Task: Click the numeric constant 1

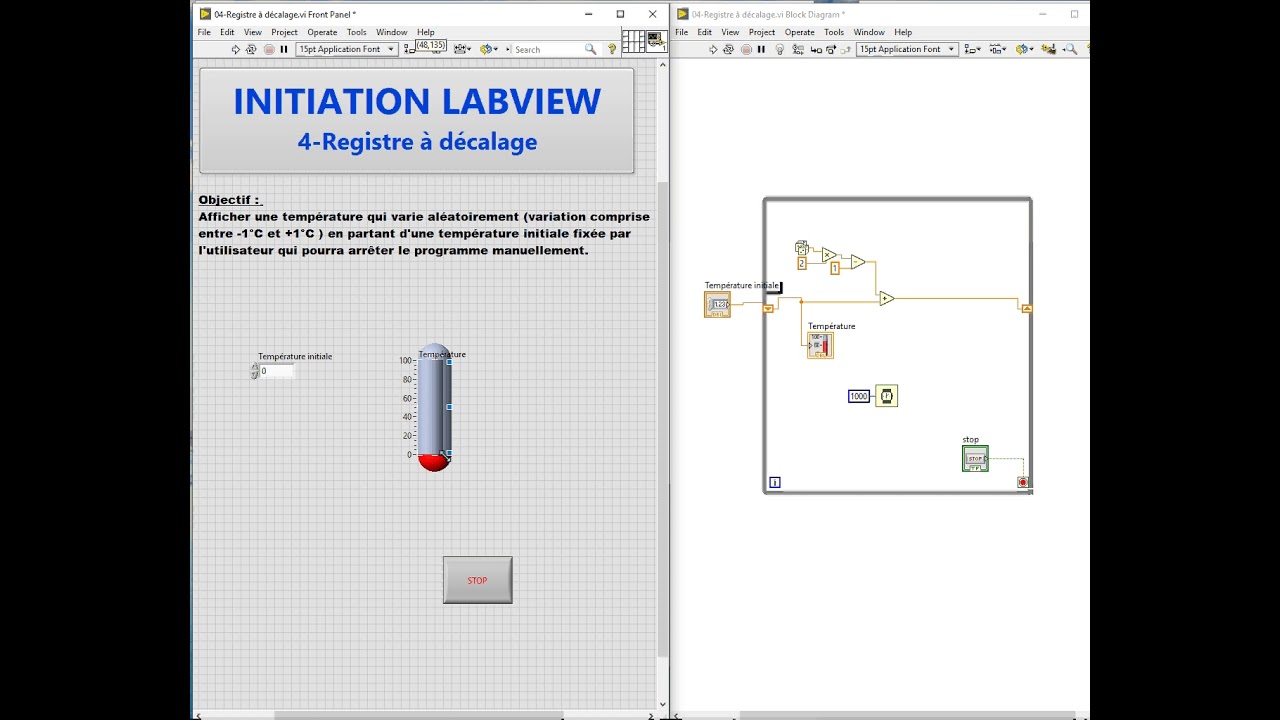Action: click(835, 269)
